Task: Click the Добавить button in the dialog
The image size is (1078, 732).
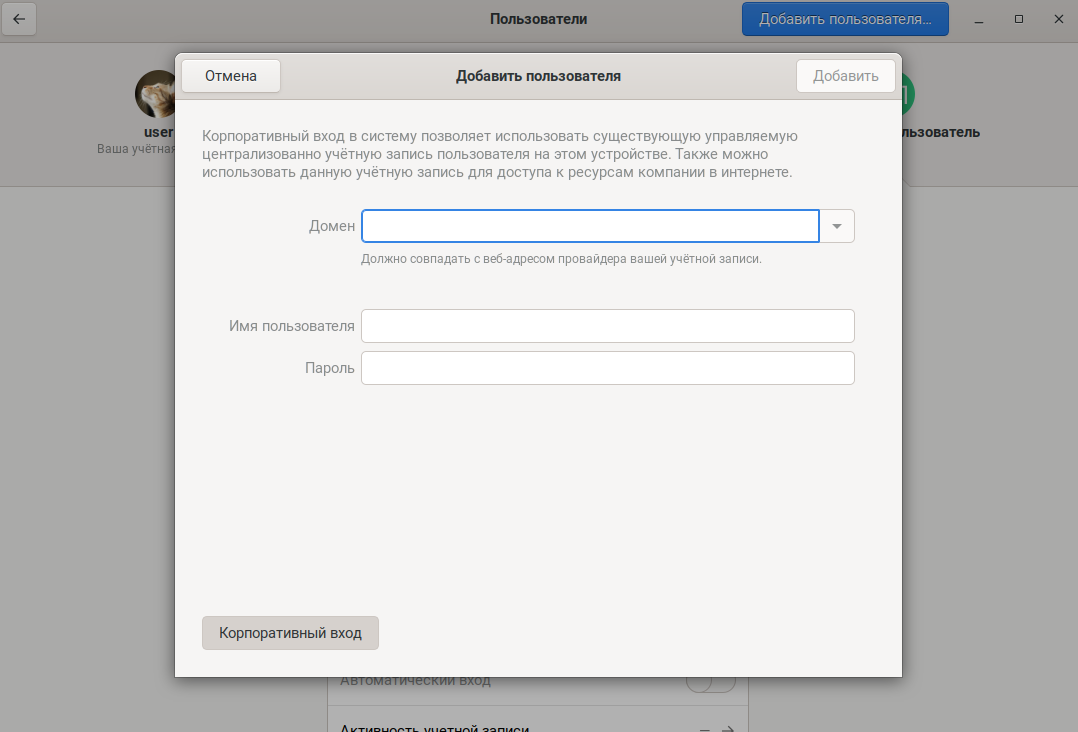Action: coord(845,76)
